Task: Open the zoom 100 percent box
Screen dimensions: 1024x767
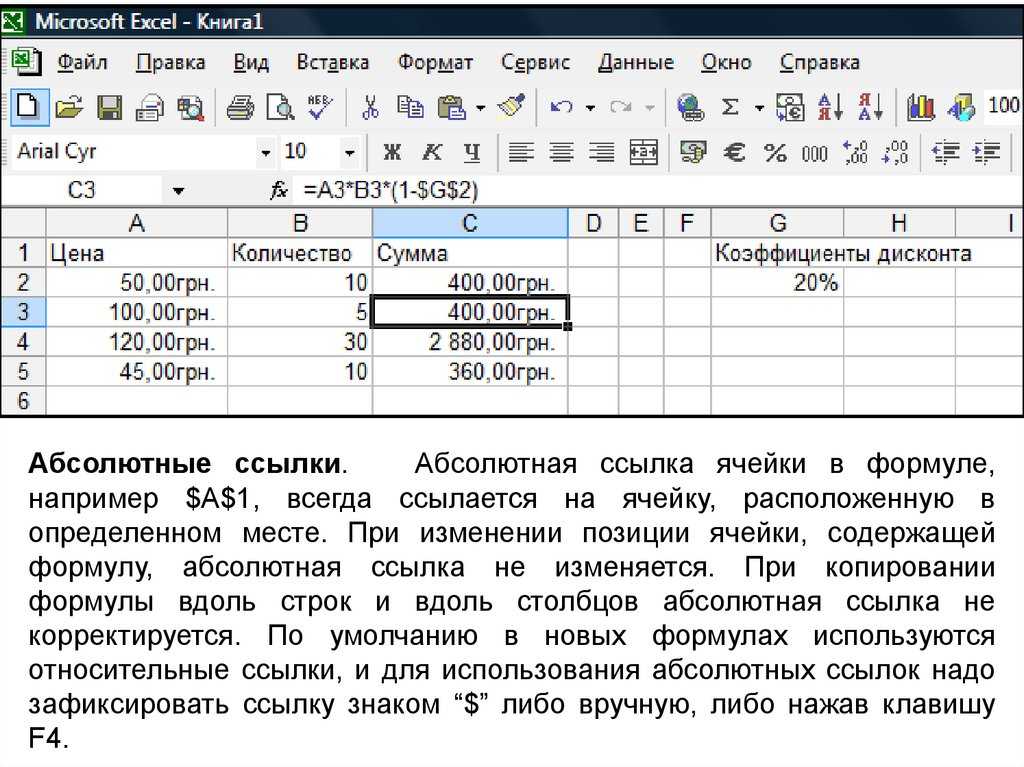Action: click(x=1002, y=105)
